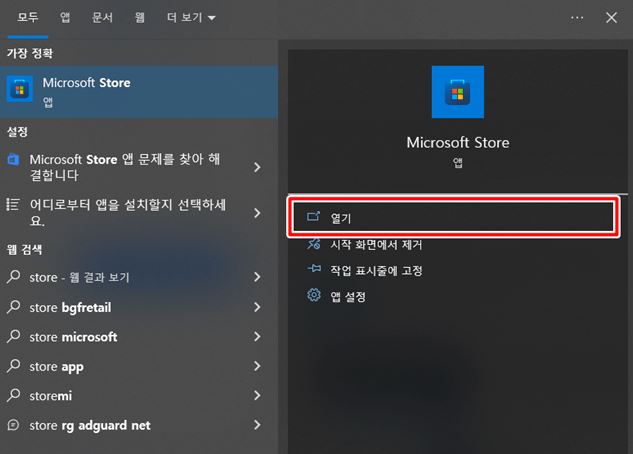Expand arrow for storemi
The width and height of the screenshot is (633, 454).
click(x=257, y=395)
